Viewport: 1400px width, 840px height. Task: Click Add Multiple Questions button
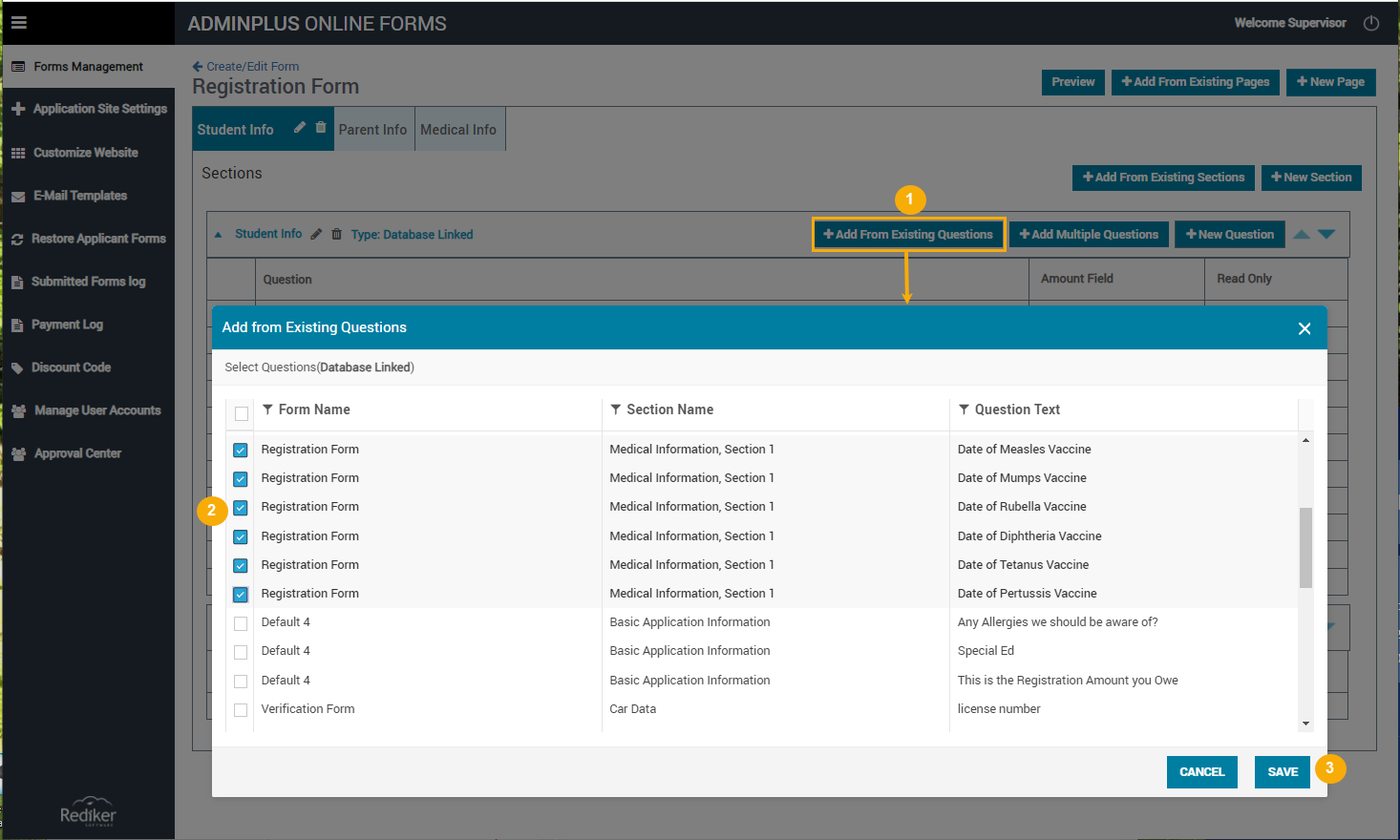[1089, 235]
